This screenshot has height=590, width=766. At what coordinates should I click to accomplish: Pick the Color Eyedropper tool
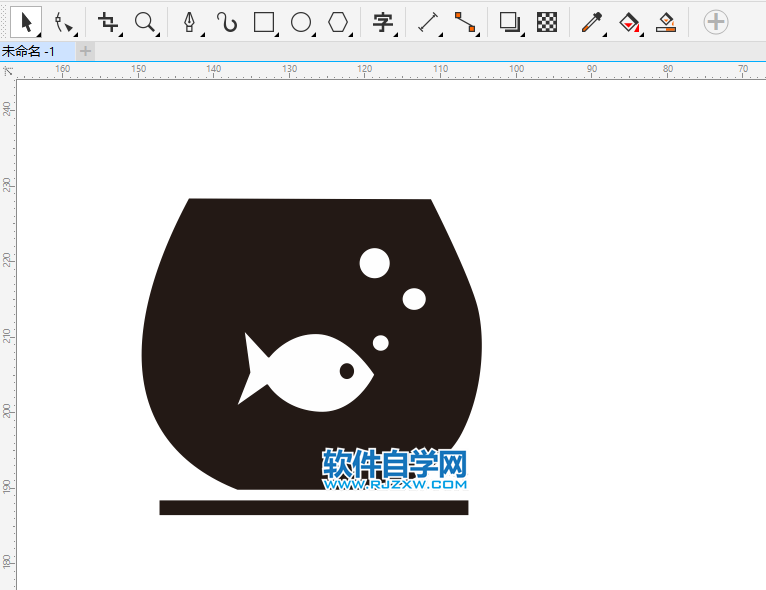coord(592,22)
